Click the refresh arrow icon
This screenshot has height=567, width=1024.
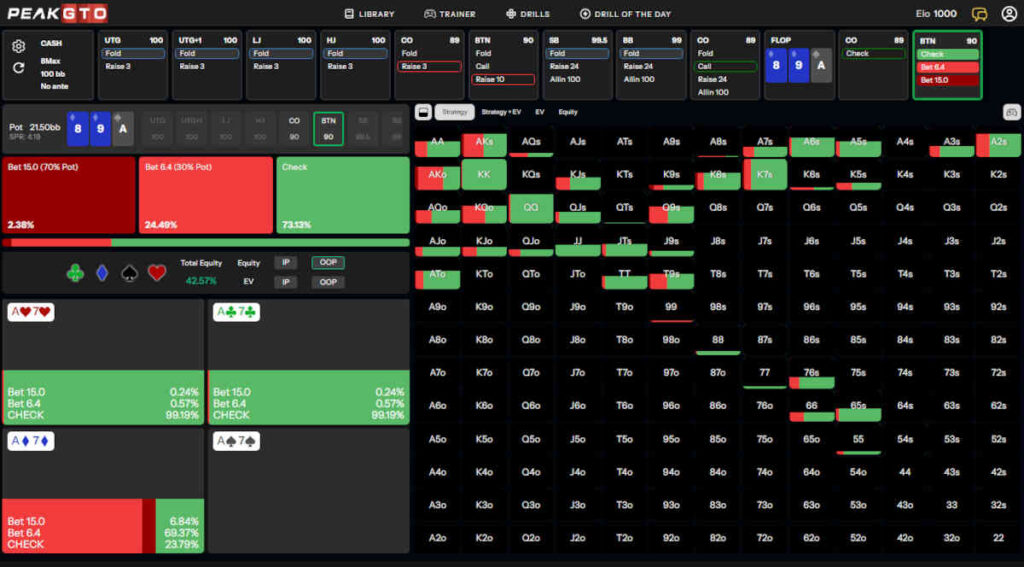tap(18, 68)
